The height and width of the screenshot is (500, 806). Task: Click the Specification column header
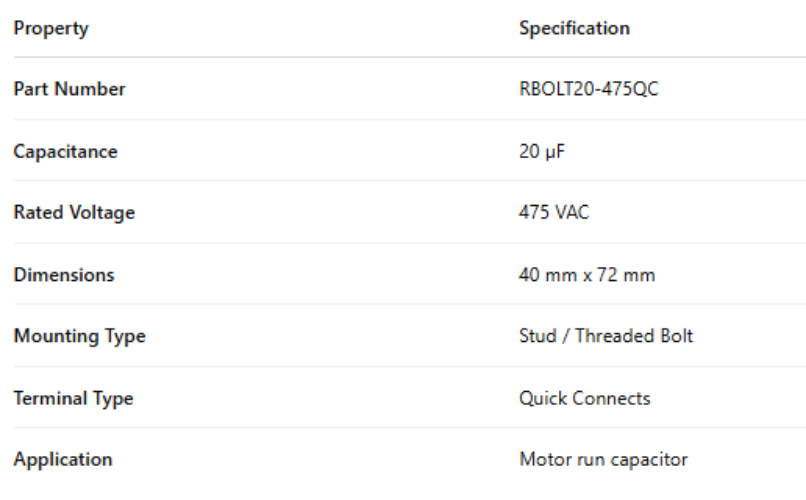574,28
